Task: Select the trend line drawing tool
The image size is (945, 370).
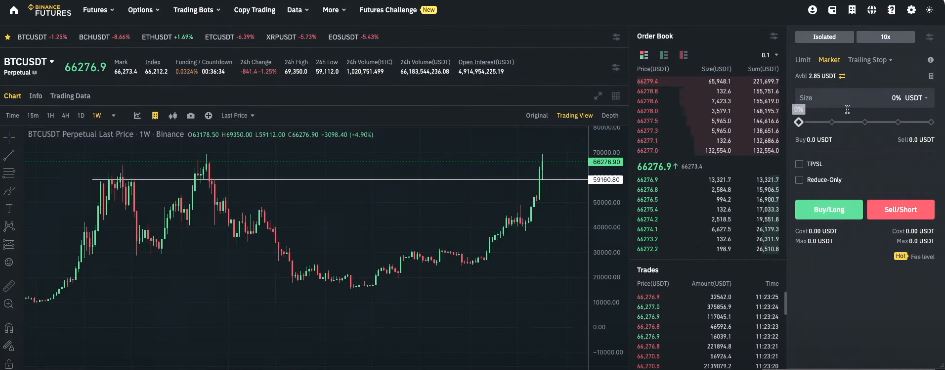Action: tap(8, 155)
